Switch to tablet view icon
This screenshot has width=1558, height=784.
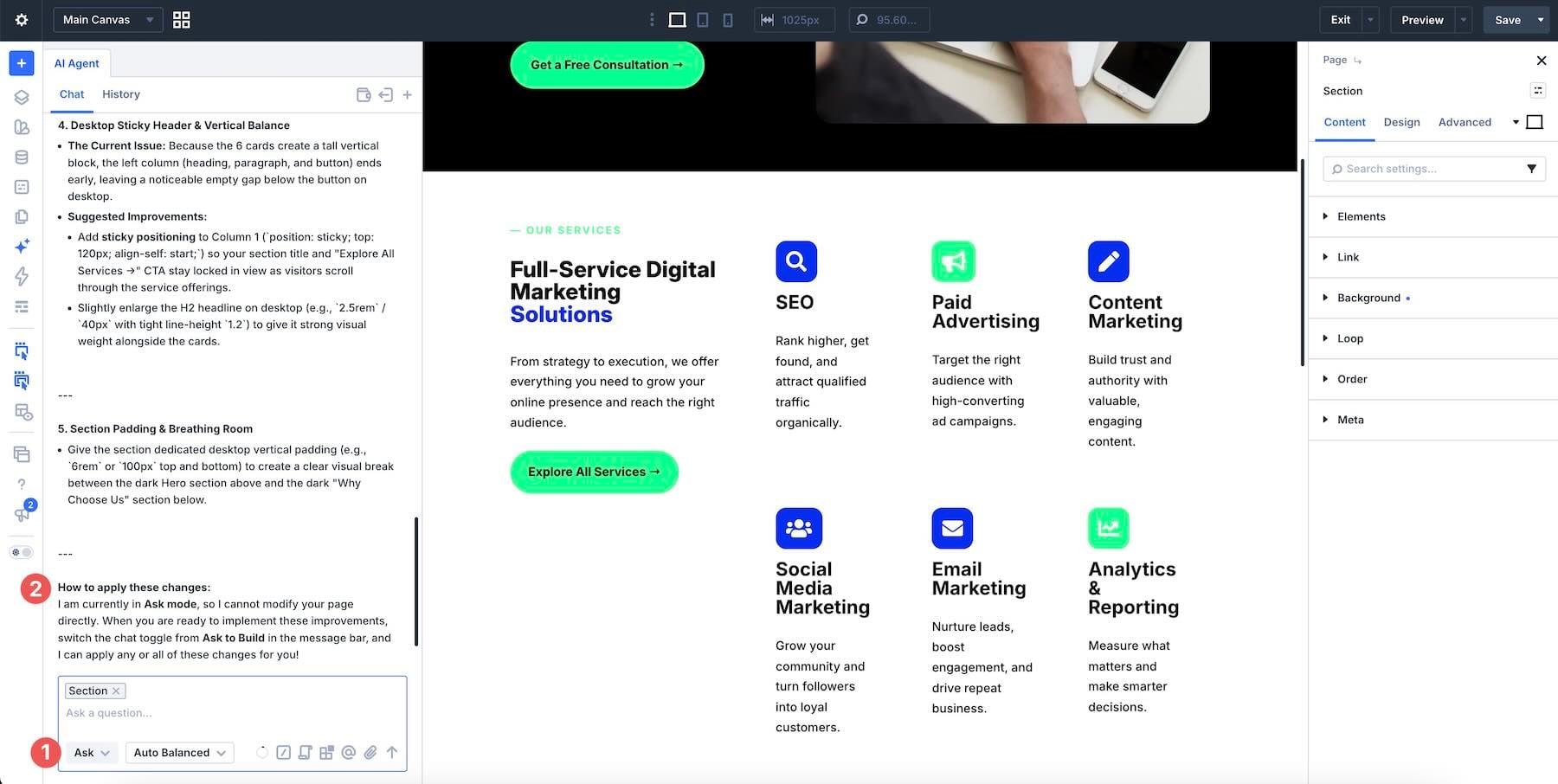coord(703,20)
